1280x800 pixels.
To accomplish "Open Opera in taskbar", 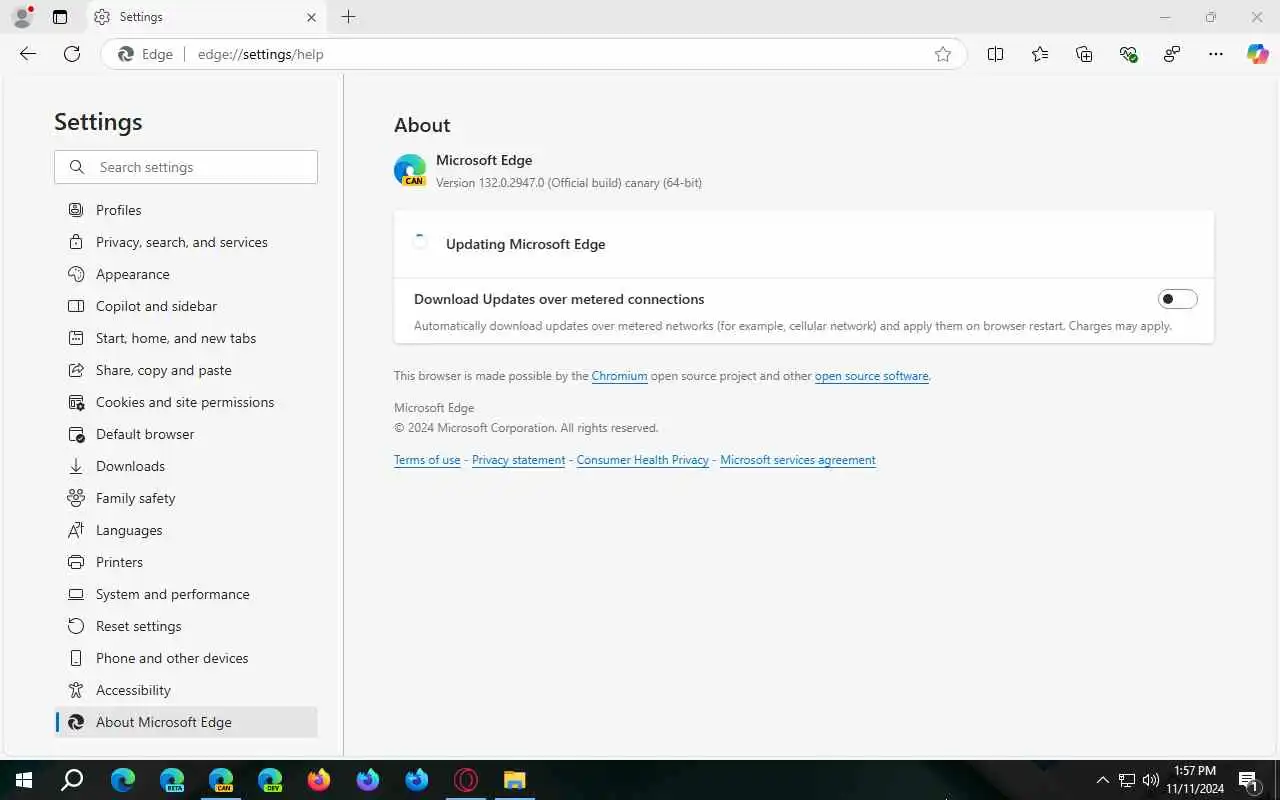I will pos(466,780).
